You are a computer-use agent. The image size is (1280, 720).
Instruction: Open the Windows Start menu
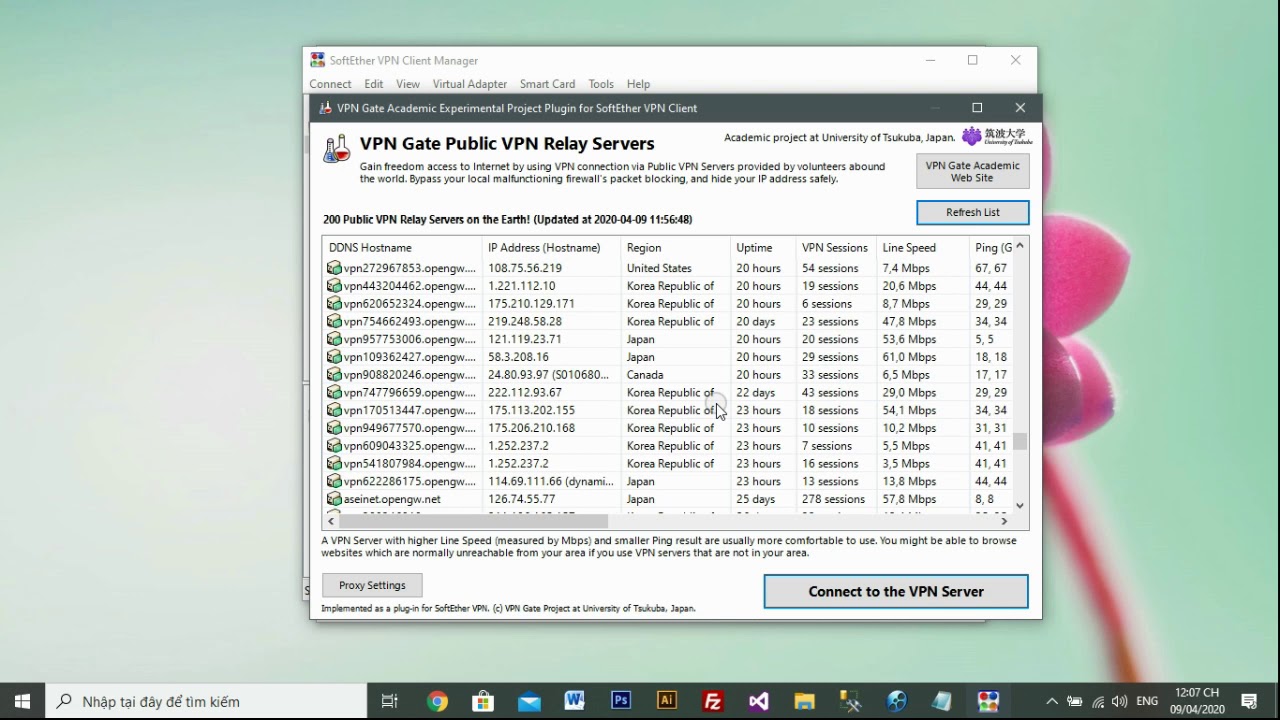22,701
